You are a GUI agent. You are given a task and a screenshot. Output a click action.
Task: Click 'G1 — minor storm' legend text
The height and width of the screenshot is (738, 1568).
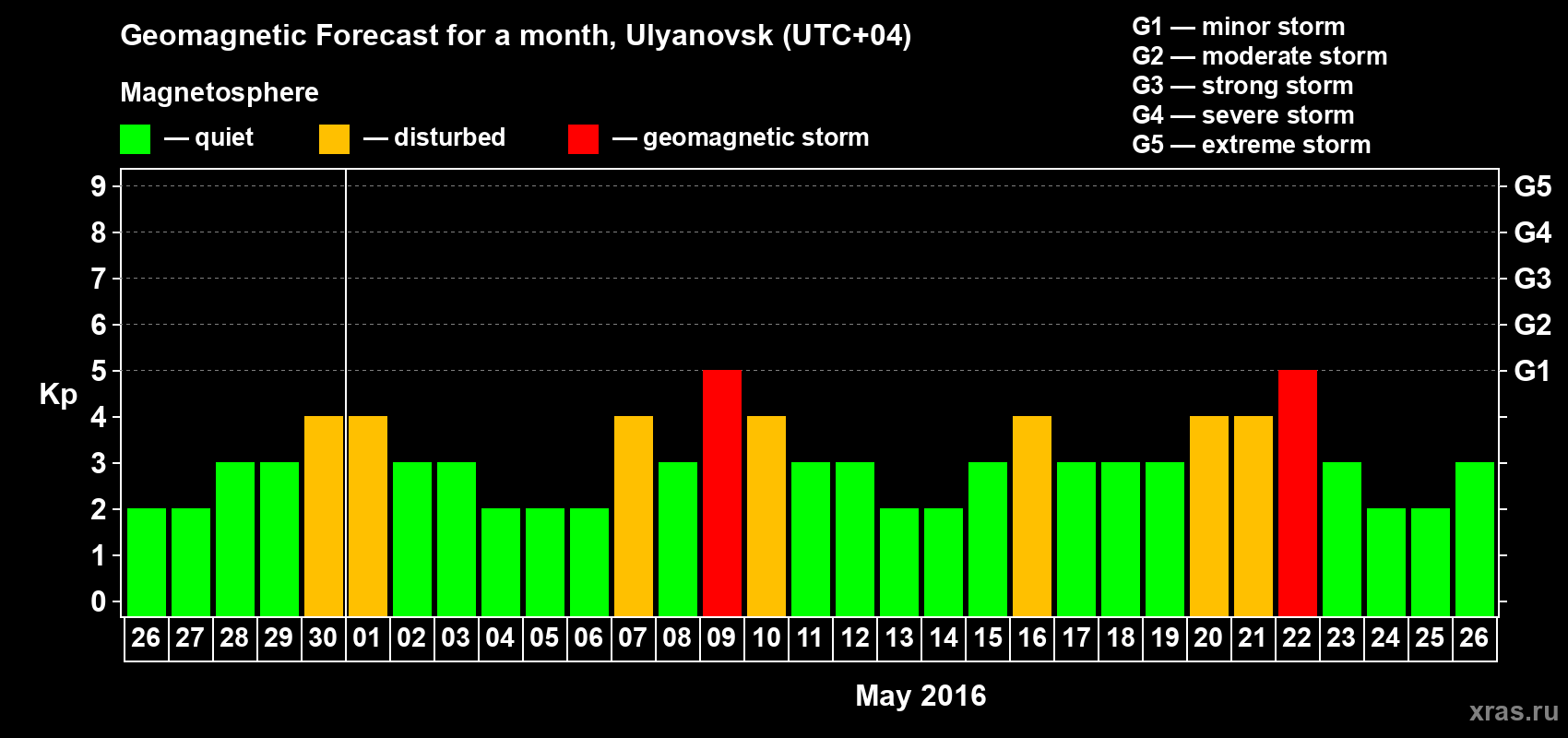1239,27
